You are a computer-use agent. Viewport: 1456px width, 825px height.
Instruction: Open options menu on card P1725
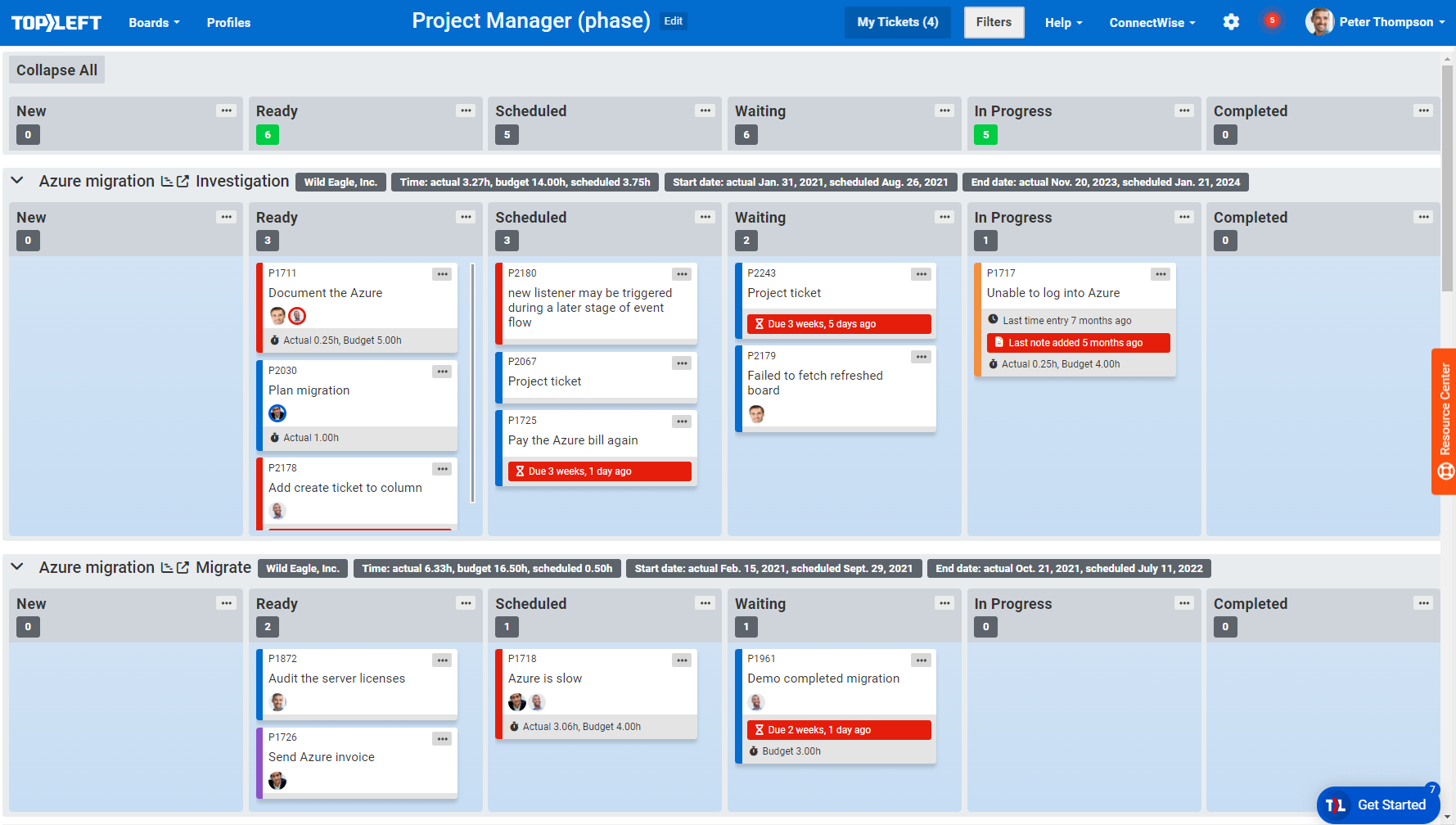tap(682, 422)
